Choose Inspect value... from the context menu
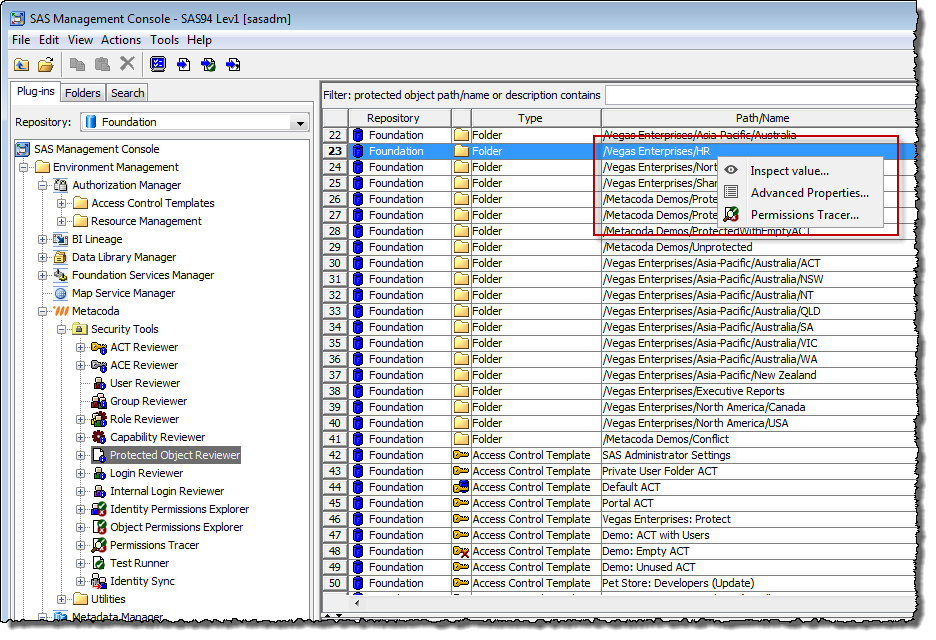This screenshot has height=640, width=936. pyautogui.click(x=800, y=171)
